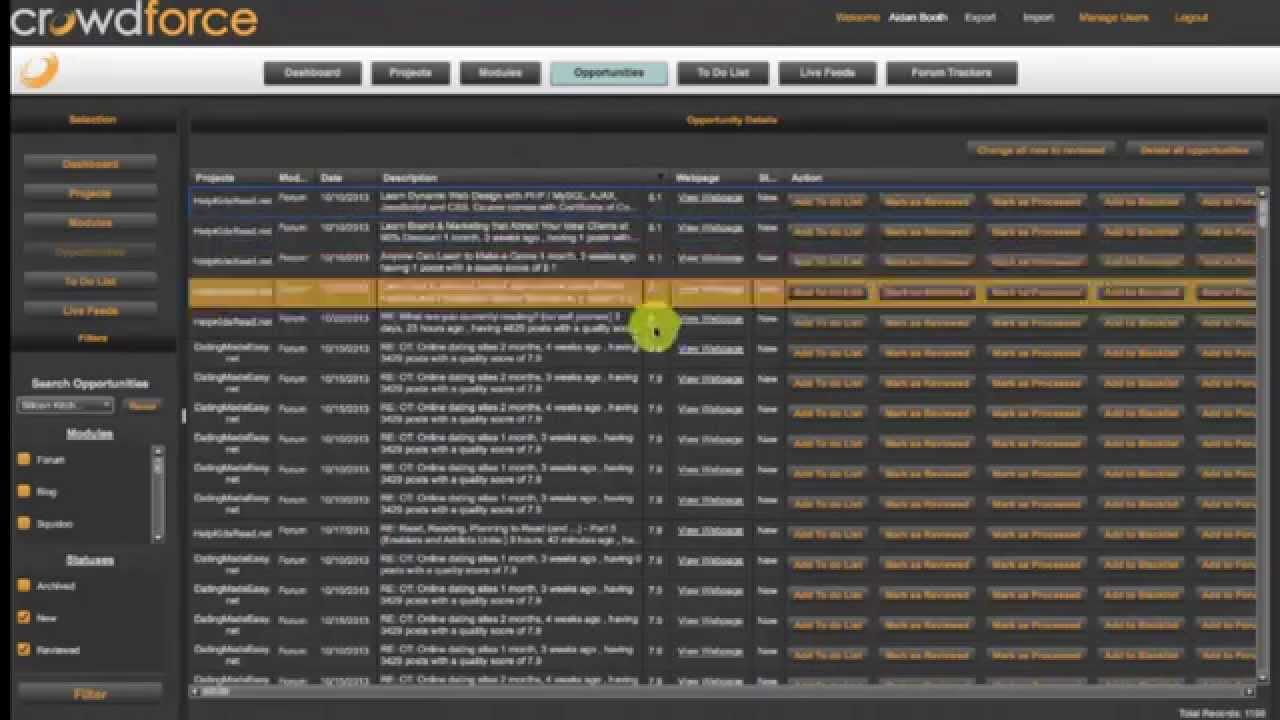The image size is (1280, 720).
Task: Toggle the Blog module checkbox
Action: (24, 492)
